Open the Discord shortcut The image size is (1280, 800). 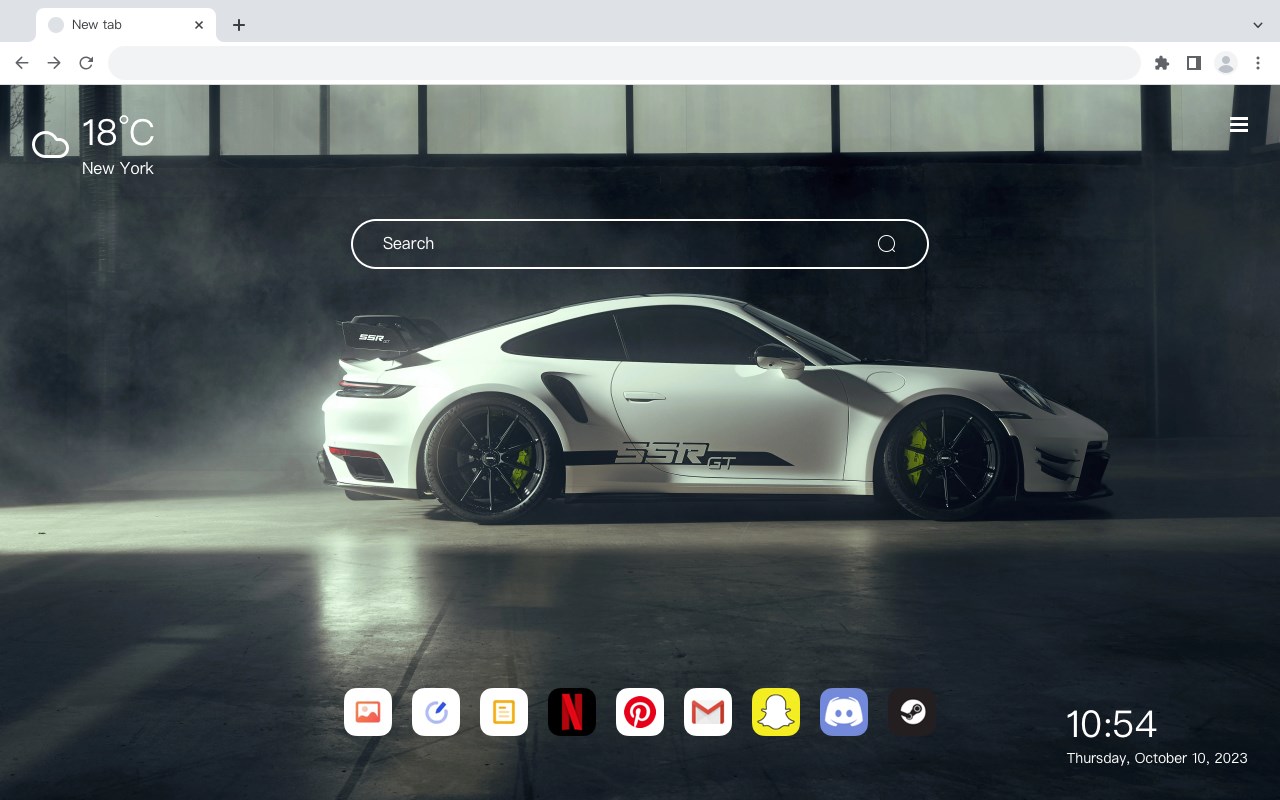pyautogui.click(x=844, y=712)
